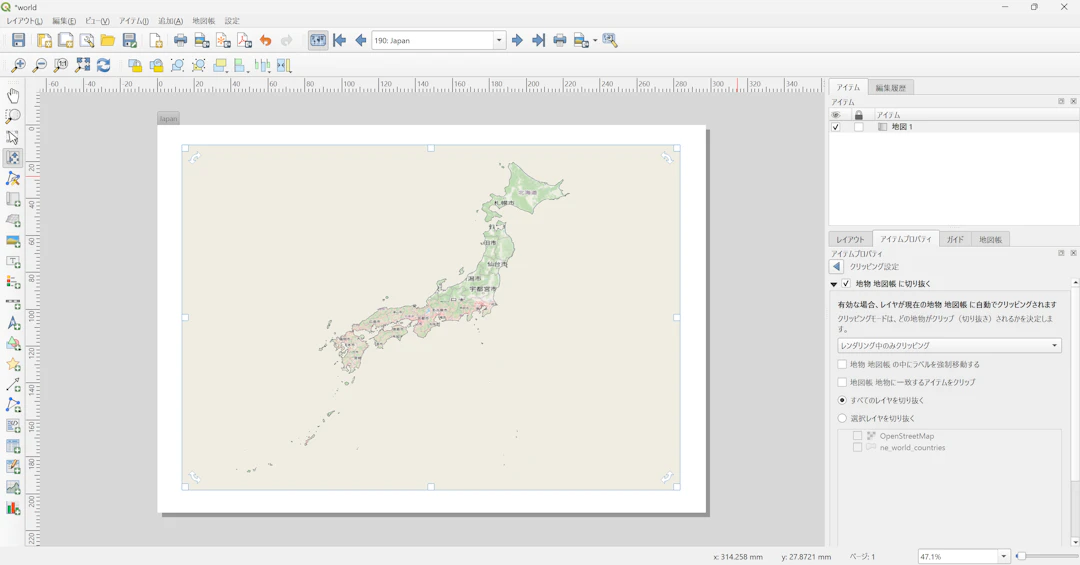Click the back arrow beside クリッピング設定
1080x565 pixels.
(837, 267)
